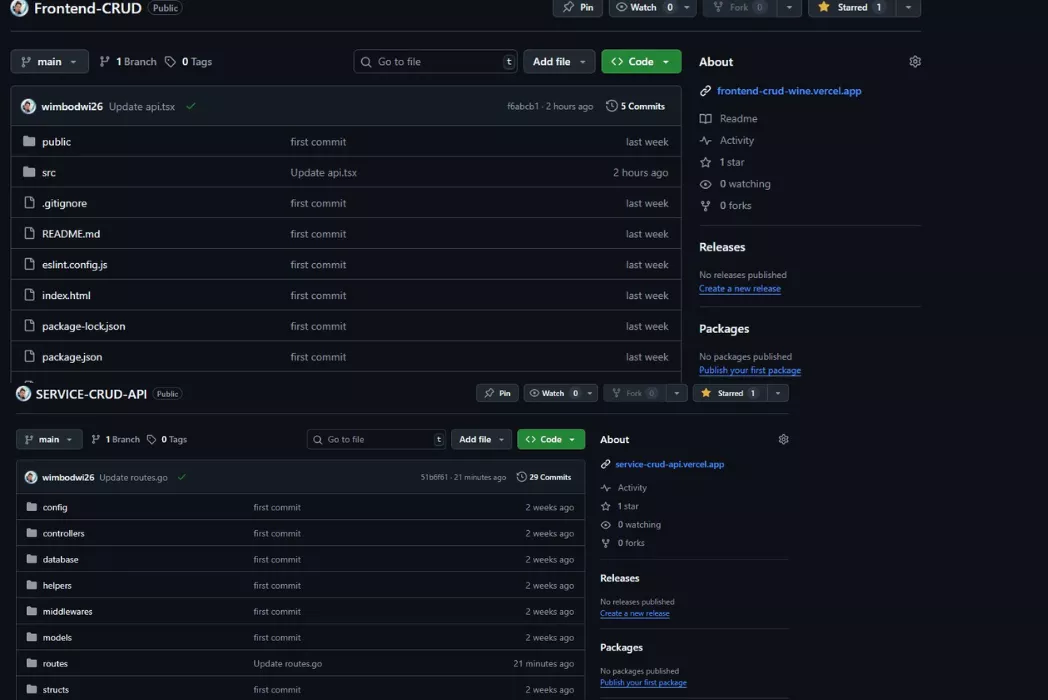Open the green Code dropdown in Frontend-CRUD
This screenshot has width=1048, height=700.
pos(641,62)
